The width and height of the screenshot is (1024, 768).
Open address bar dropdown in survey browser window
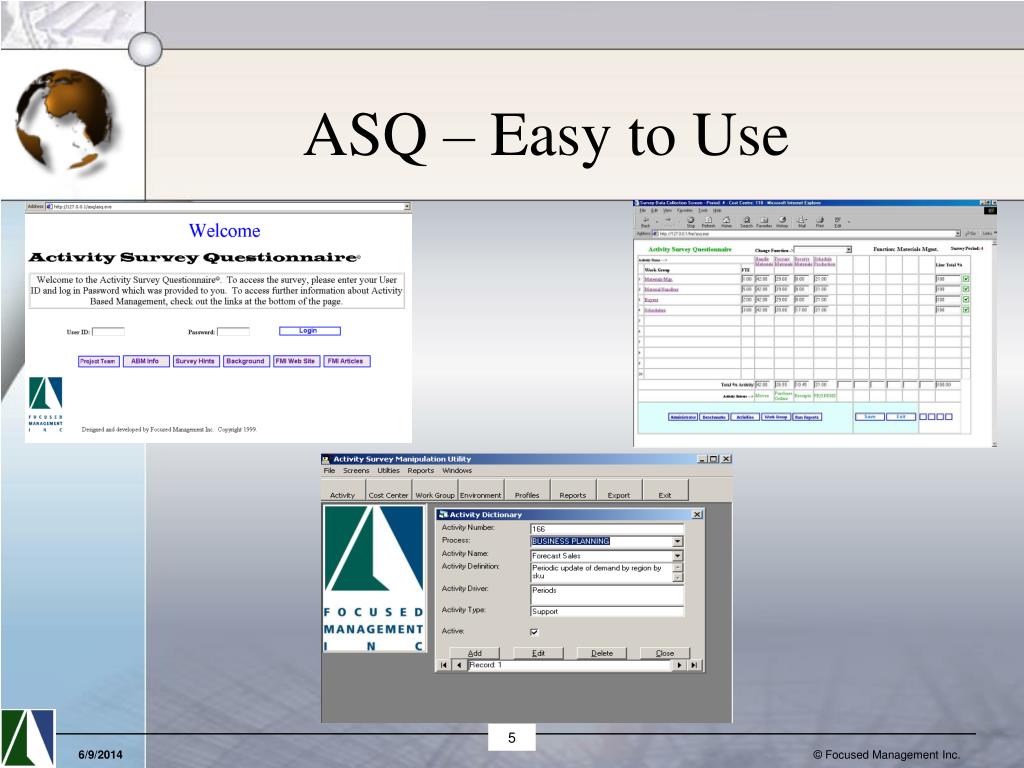[x=958, y=233]
